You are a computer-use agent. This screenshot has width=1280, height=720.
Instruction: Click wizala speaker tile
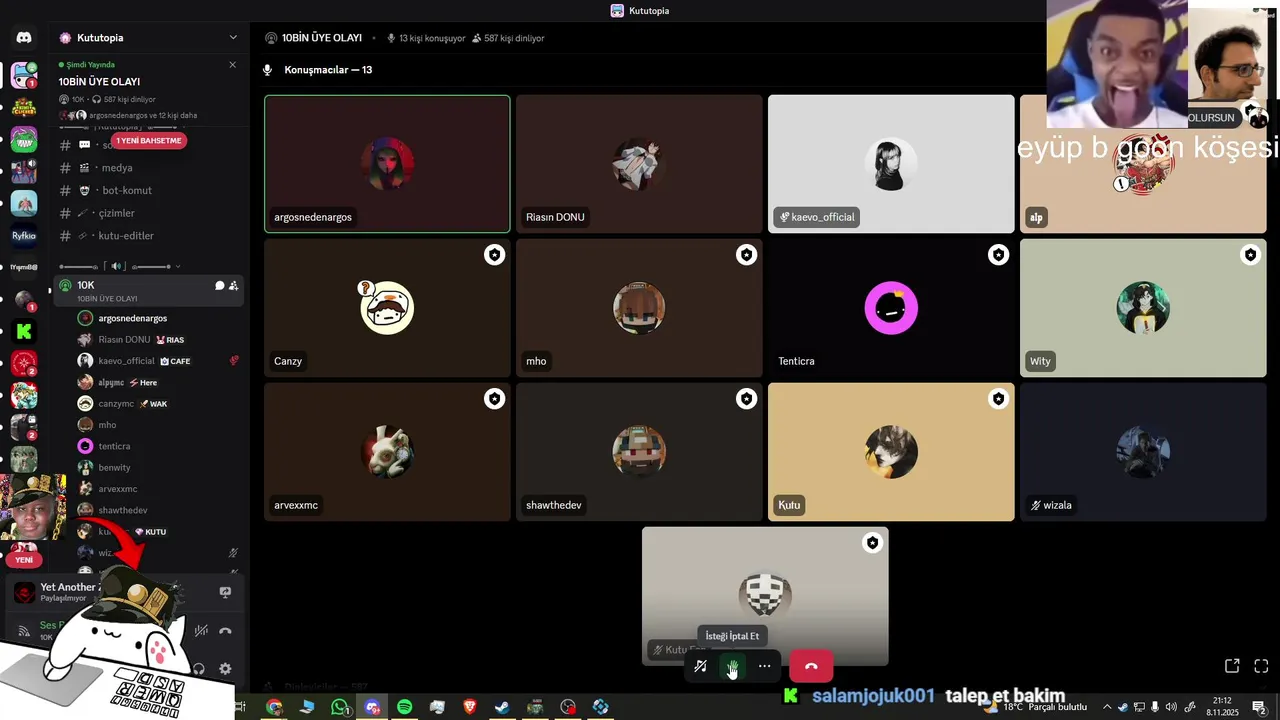point(1143,452)
